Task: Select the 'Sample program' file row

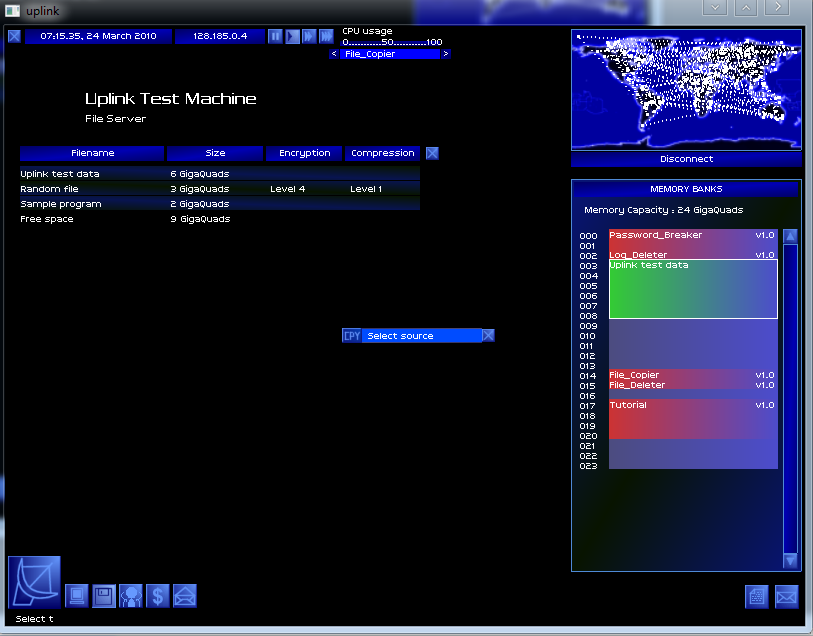Action: point(220,204)
